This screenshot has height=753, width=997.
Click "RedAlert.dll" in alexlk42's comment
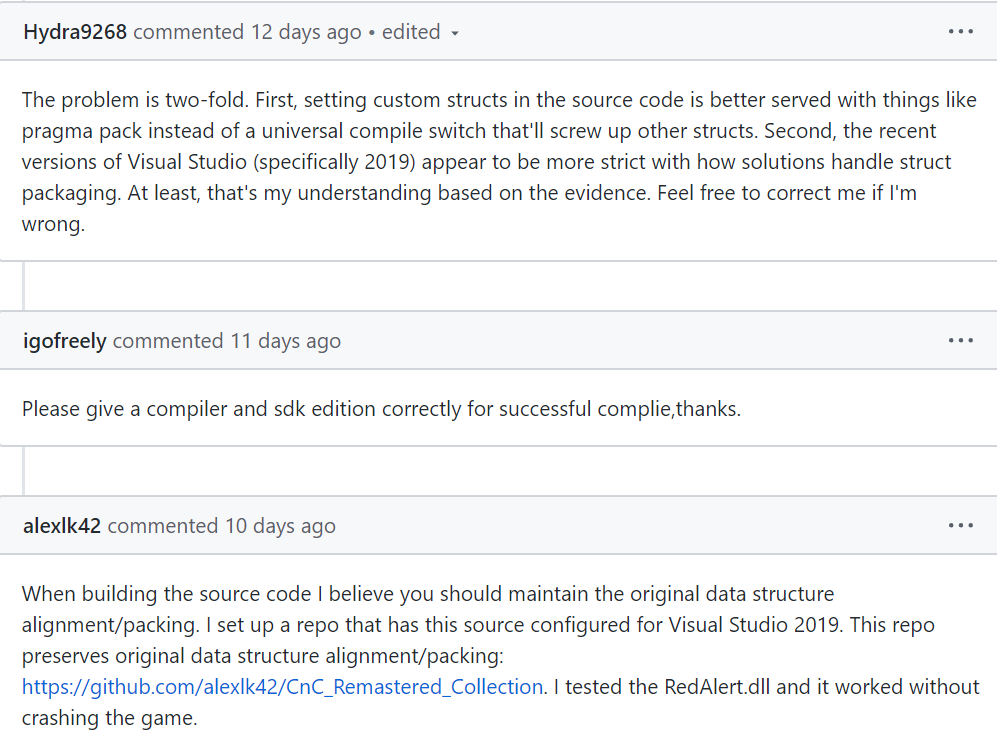[723, 687]
